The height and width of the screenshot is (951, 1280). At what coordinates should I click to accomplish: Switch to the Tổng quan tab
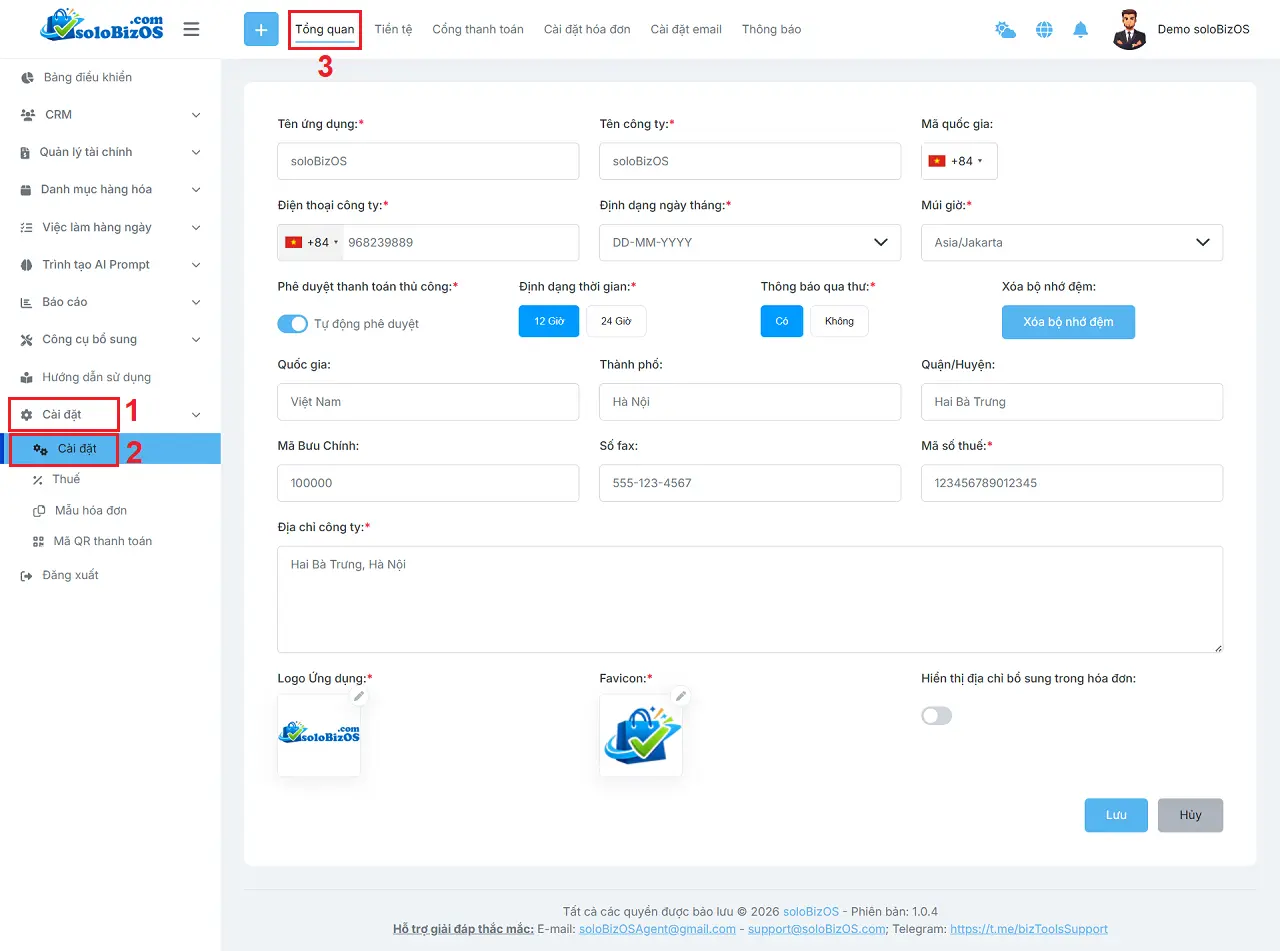click(324, 30)
